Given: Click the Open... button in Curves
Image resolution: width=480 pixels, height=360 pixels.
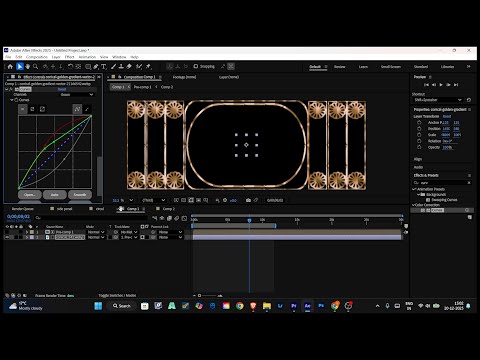Looking at the screenshot, I should pyautogui.click(x=30, y=194).
